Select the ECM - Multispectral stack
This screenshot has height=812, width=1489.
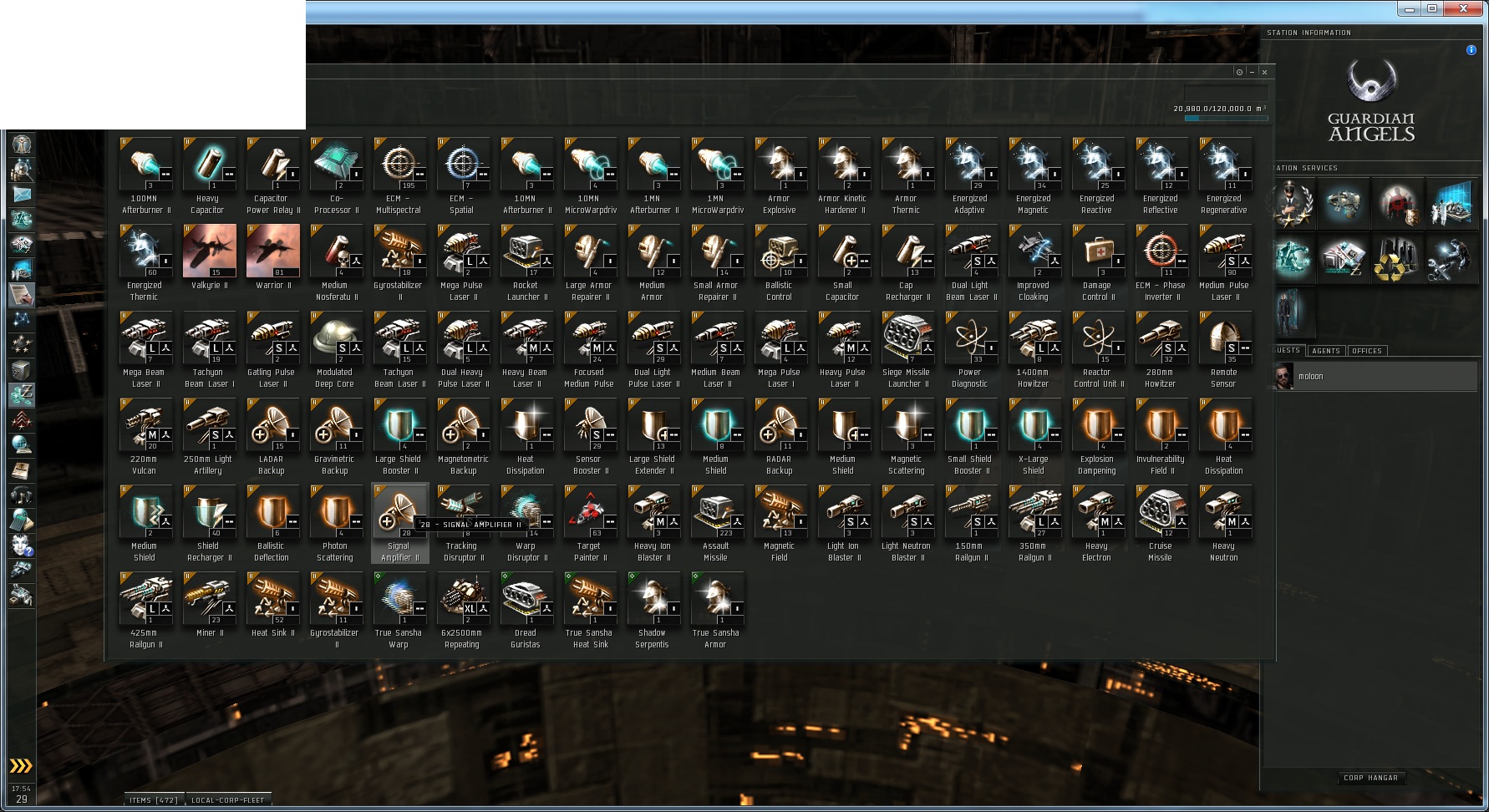[x=399, y=175]
